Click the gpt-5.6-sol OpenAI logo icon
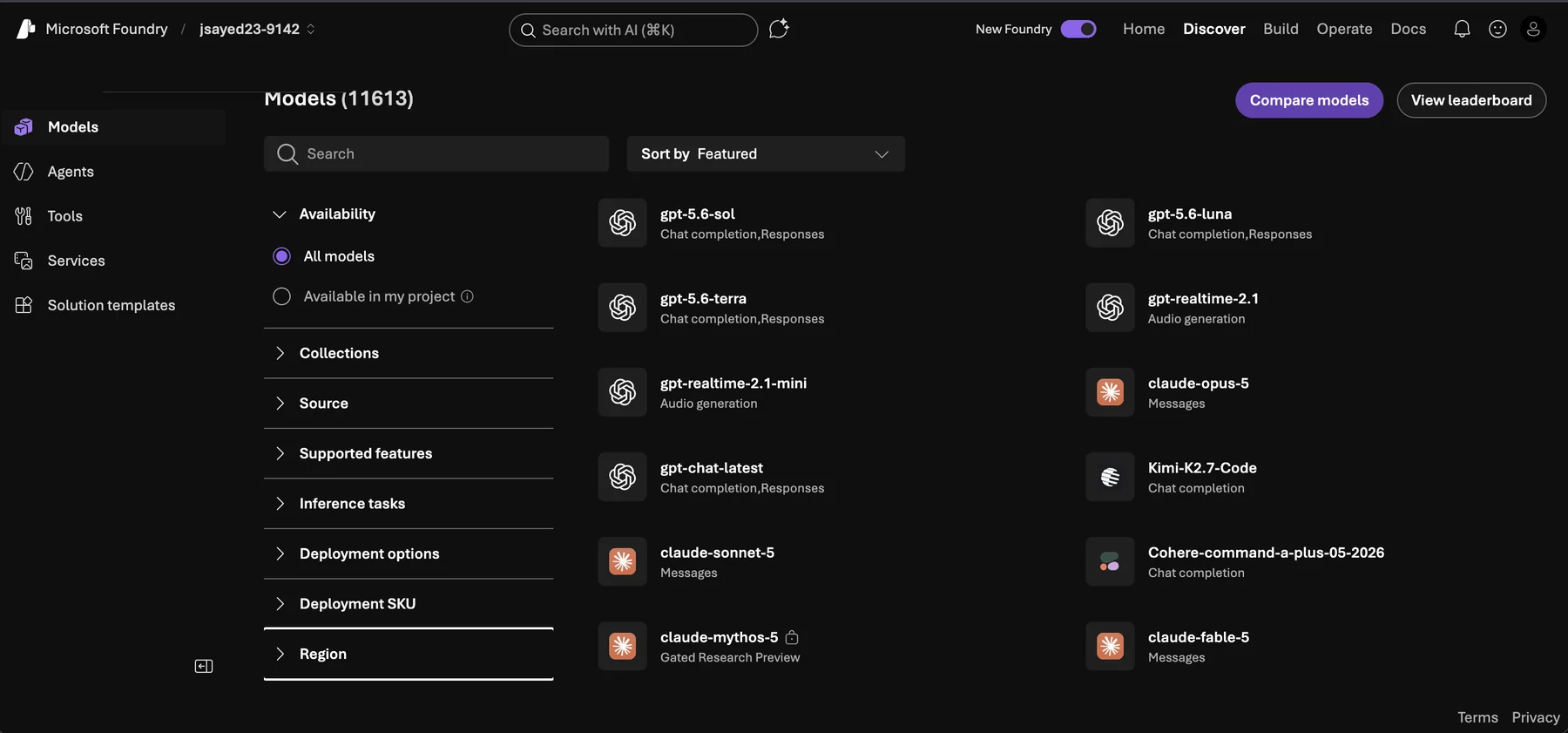 tap(622, 223)
